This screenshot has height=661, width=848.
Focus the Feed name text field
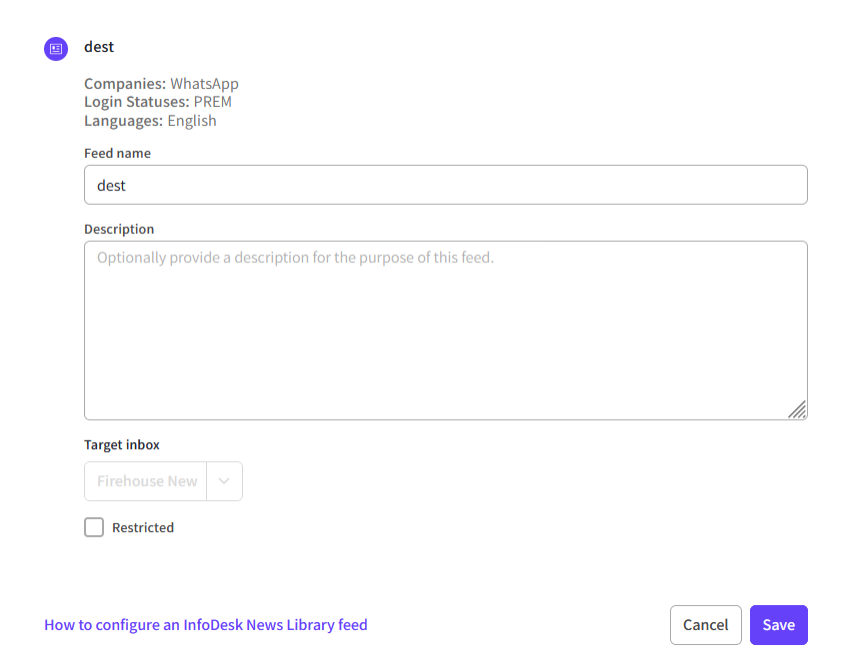coord(445,185)
